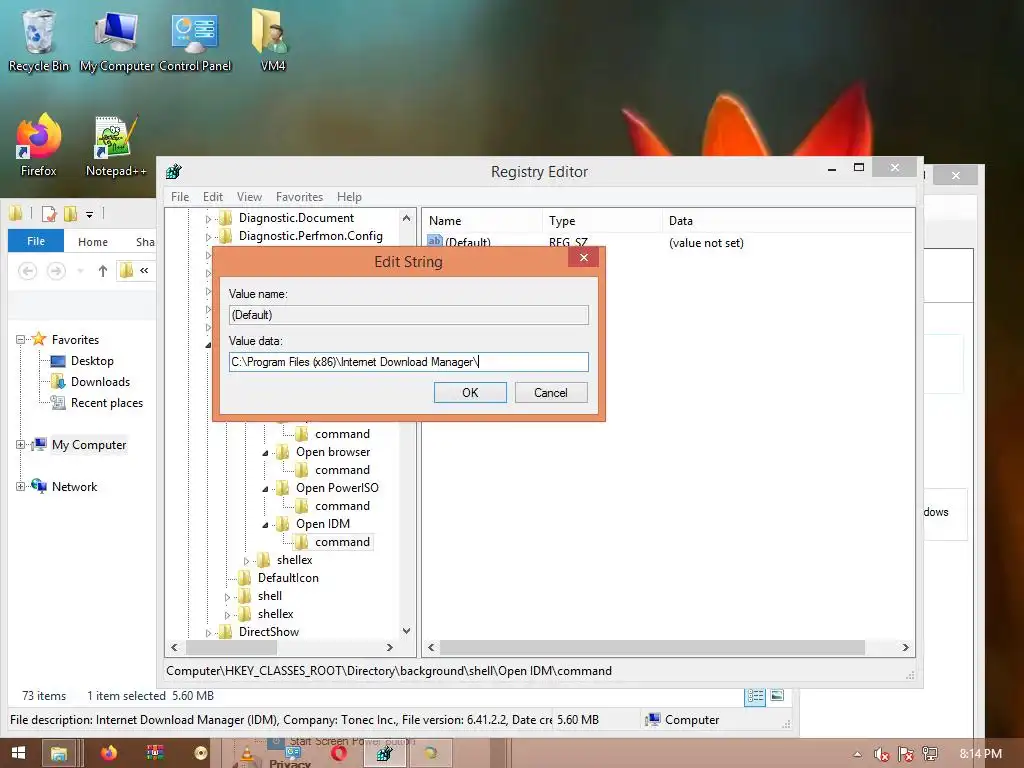This screenshot has width=1024, height=768.
Task: Click the Explorer back arrow button
Action: pyautogui.click(x=27, y=270)
